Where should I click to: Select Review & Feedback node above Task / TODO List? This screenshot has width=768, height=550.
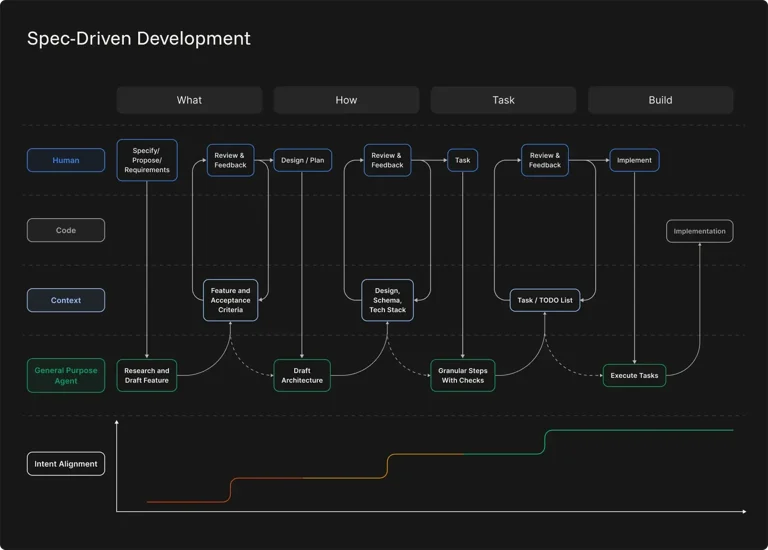coord(545,160)
